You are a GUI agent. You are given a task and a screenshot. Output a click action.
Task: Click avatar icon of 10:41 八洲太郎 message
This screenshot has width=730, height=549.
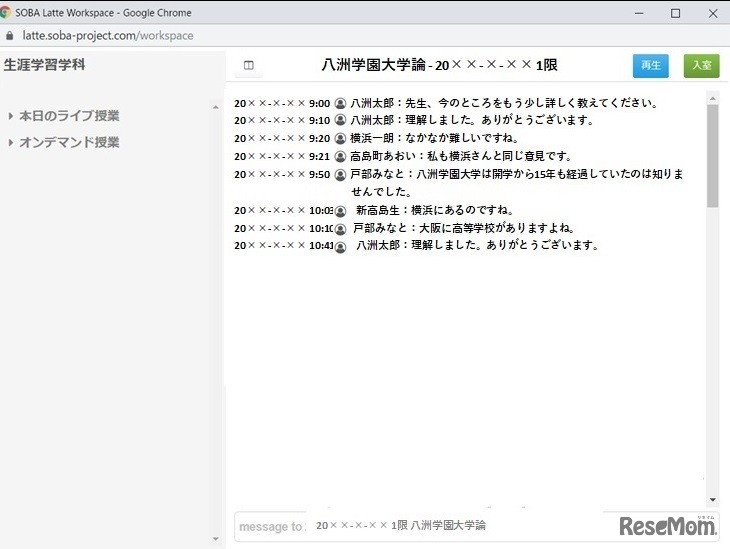(x=340, y=247)
